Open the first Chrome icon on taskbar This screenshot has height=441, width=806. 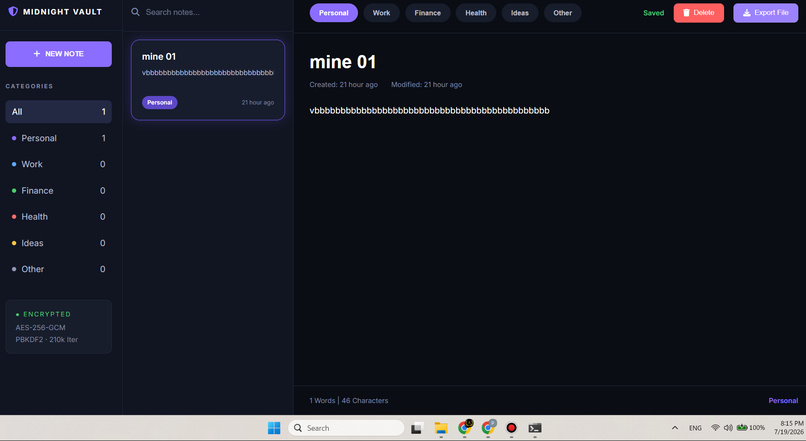click(x=465, y=427)
